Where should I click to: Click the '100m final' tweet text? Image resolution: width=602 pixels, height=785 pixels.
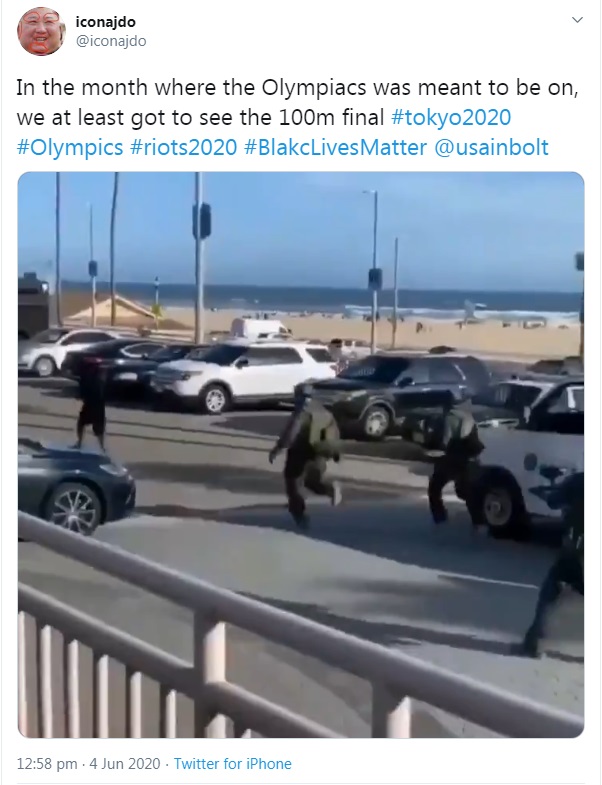pyautogui.click(x=331, y=118)
